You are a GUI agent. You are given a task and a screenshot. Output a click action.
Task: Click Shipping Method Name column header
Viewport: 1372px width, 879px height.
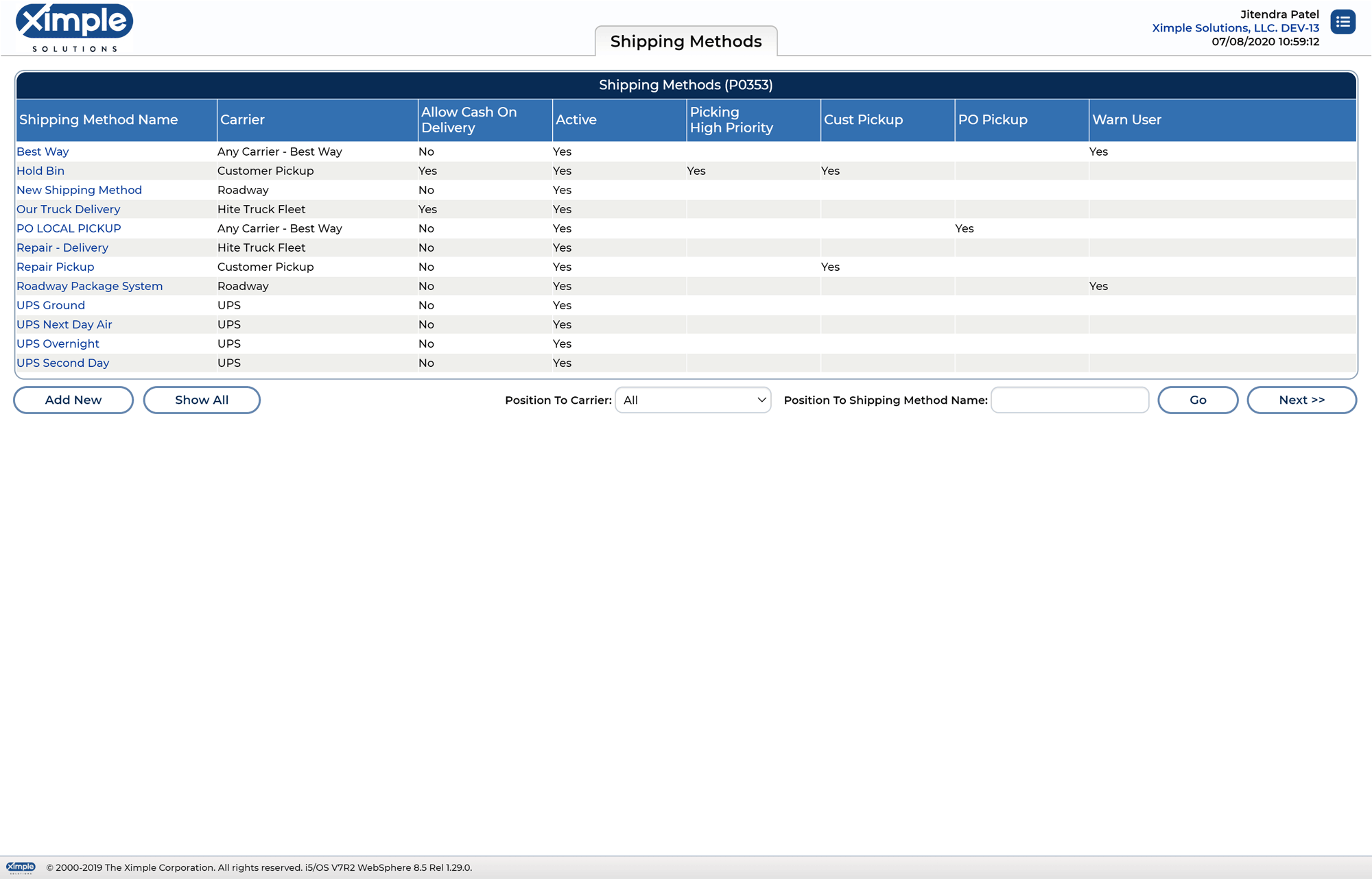pos(117,120)
